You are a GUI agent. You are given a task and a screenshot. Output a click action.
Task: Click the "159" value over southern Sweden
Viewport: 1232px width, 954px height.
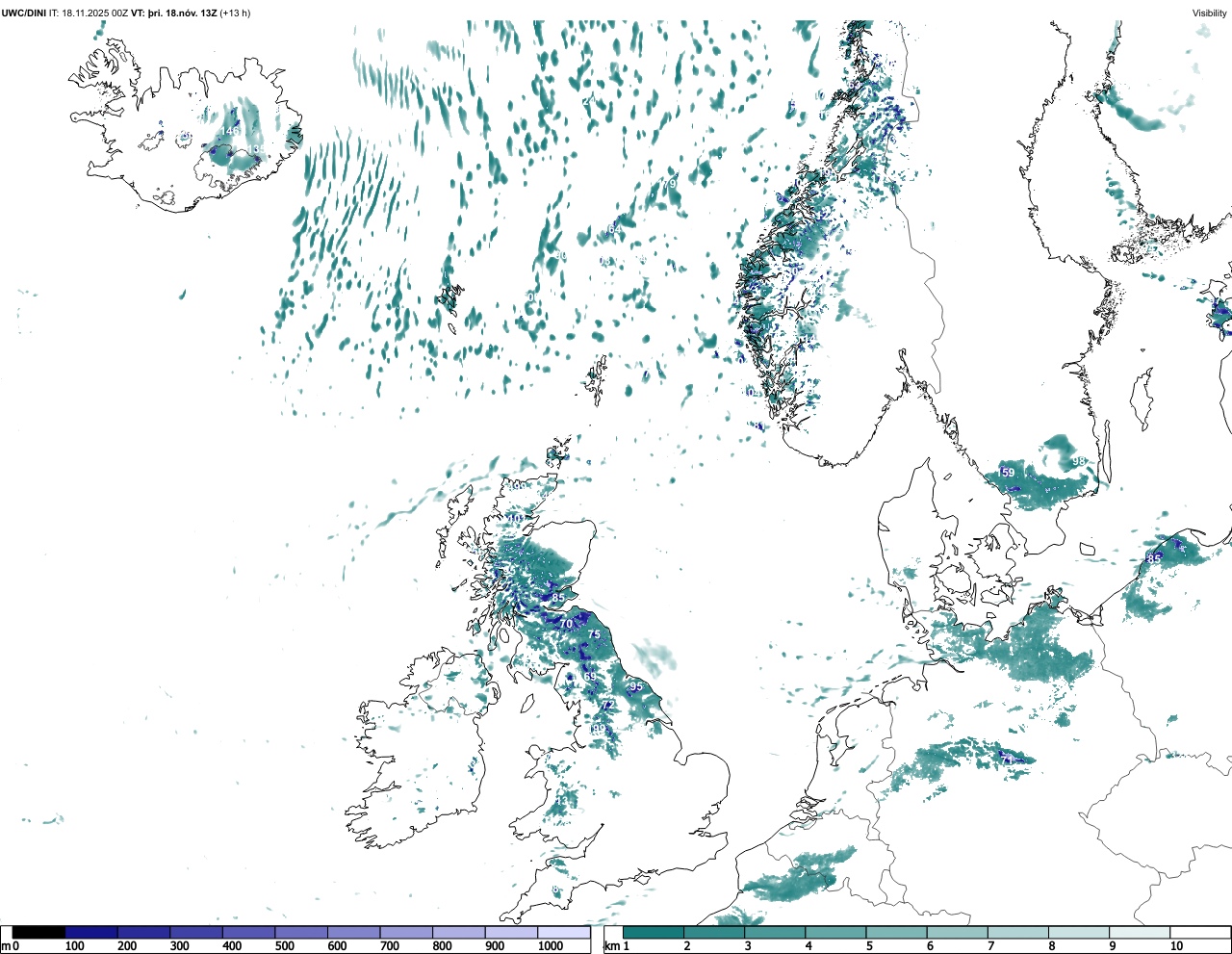pyautogui.click(x=1006, y=473)
